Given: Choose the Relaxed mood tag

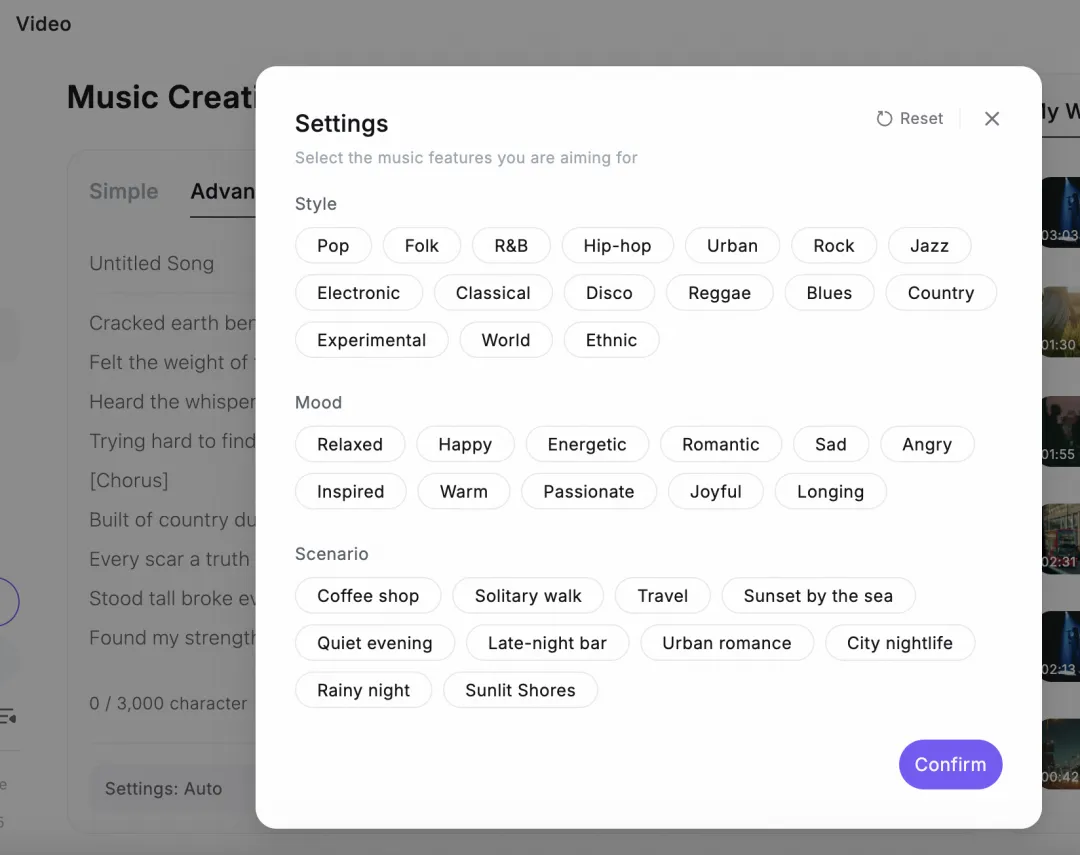Looking at the screenshot, I should (350, 444).
